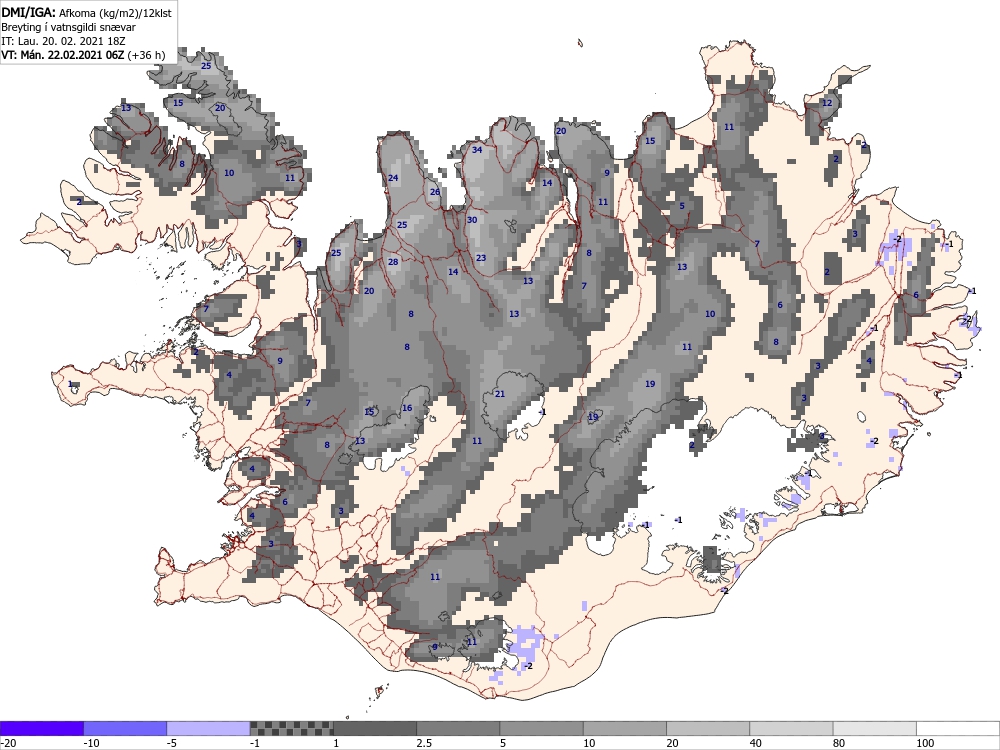
Task: Click the map value '23'
Action: tap(481, 258)
